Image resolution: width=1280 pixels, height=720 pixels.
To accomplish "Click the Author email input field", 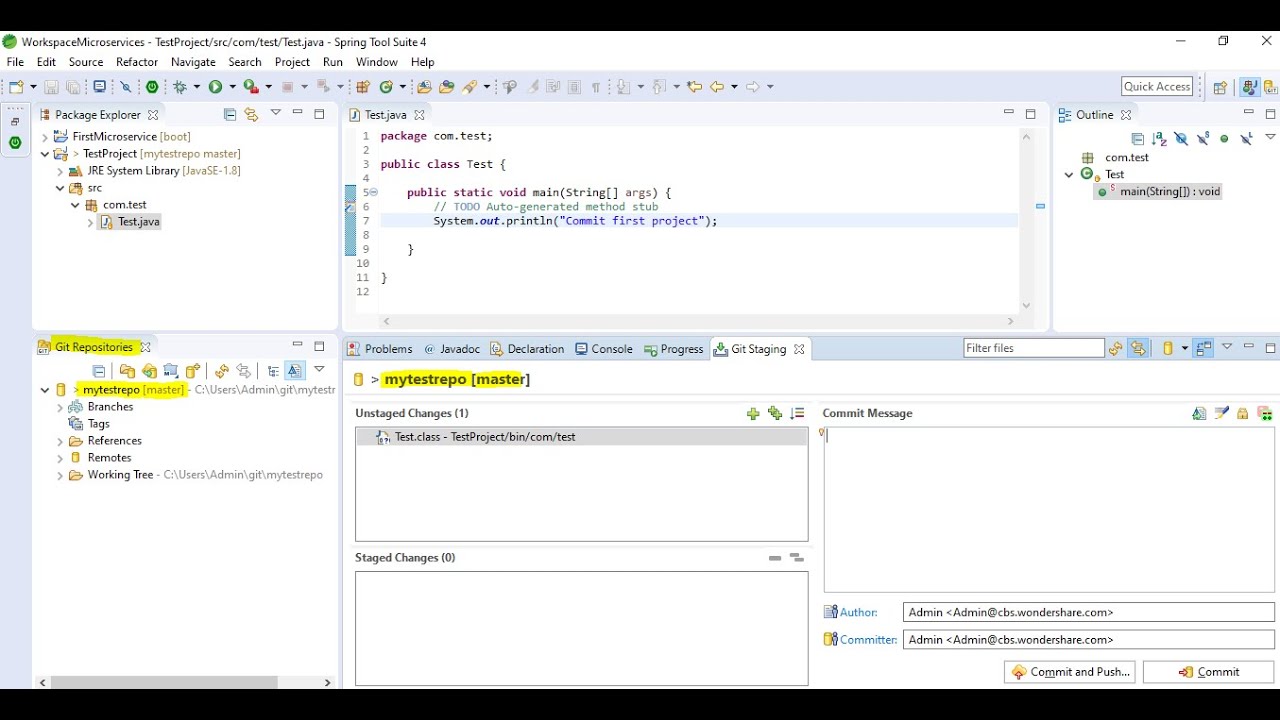I will coord(1088,612).
